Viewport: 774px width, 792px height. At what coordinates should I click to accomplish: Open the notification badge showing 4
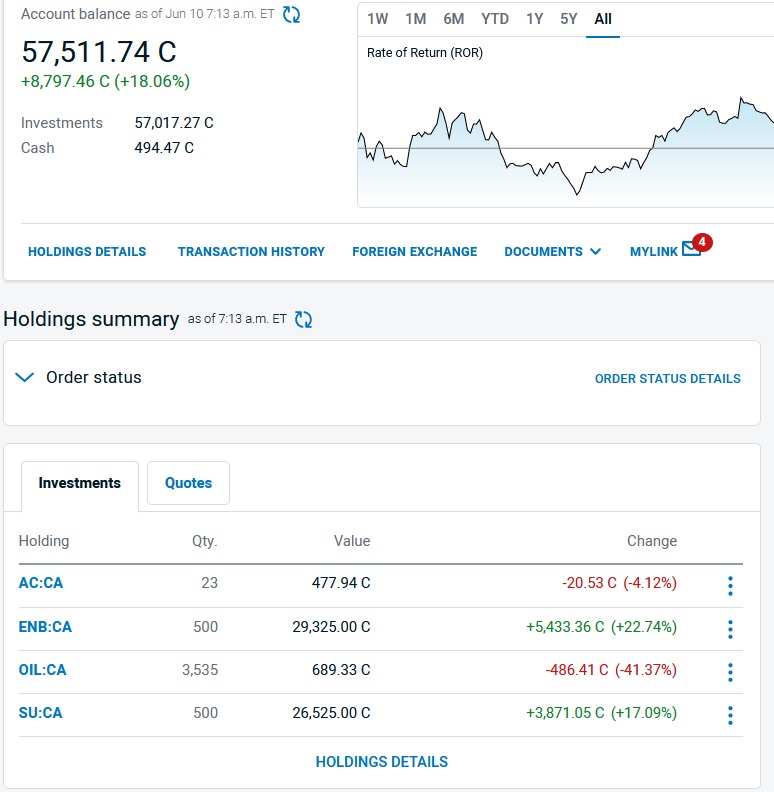(702, 242)
